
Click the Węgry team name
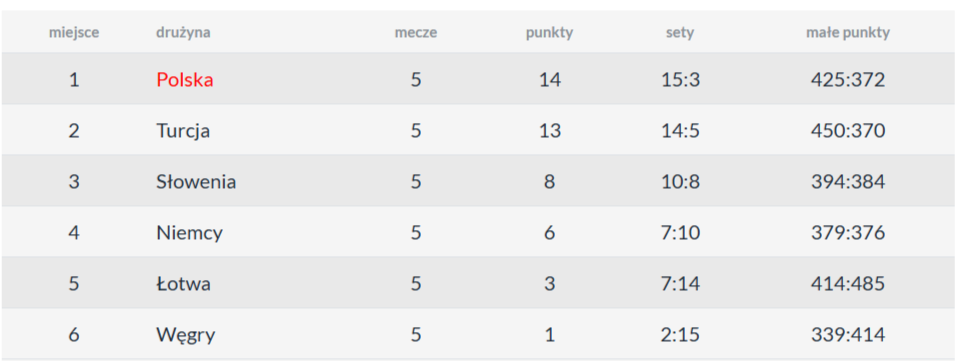tap(185, 335)
